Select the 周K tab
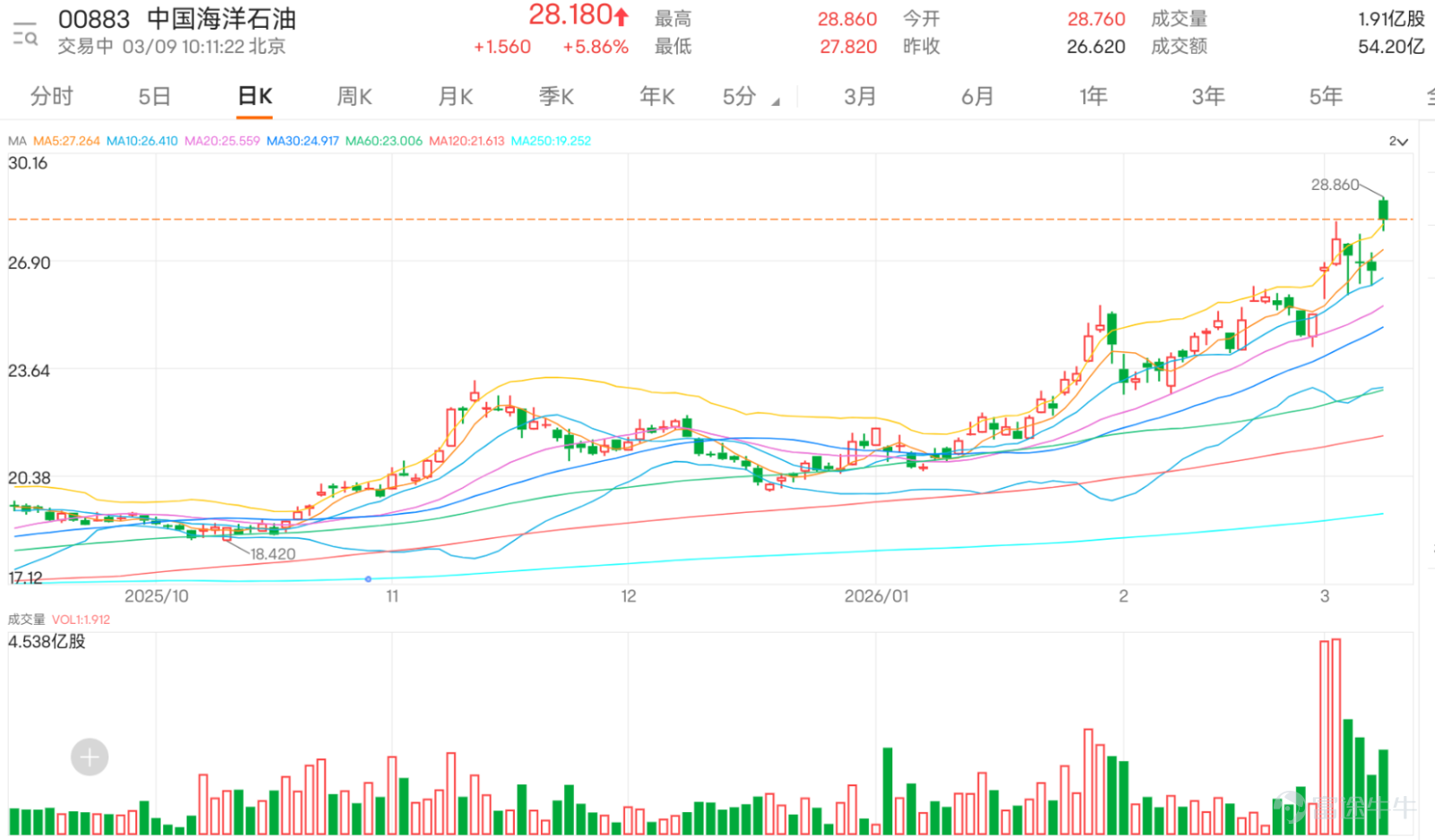Screen dimensions: 1435x840 [x=354, y=97]
